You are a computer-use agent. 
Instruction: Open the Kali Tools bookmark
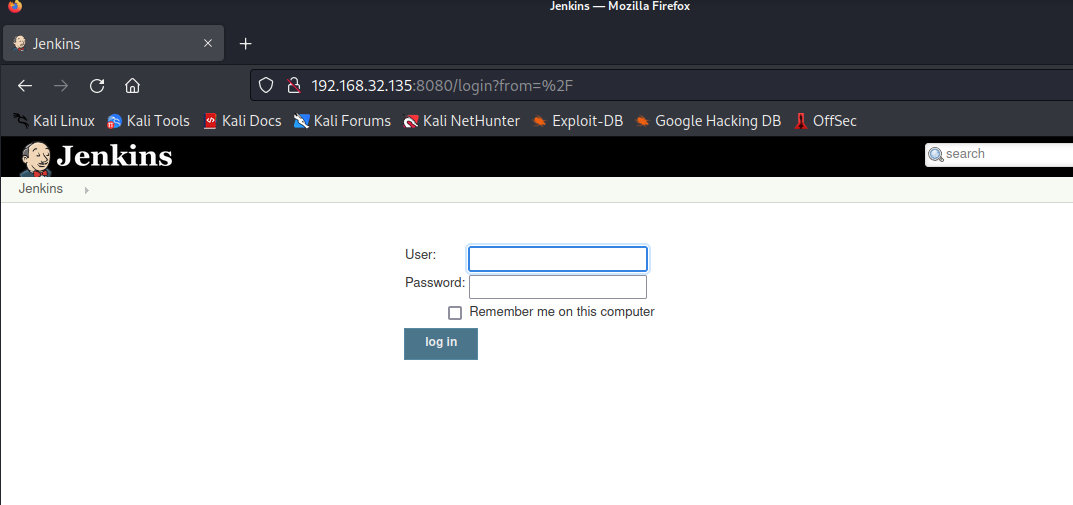148,121
